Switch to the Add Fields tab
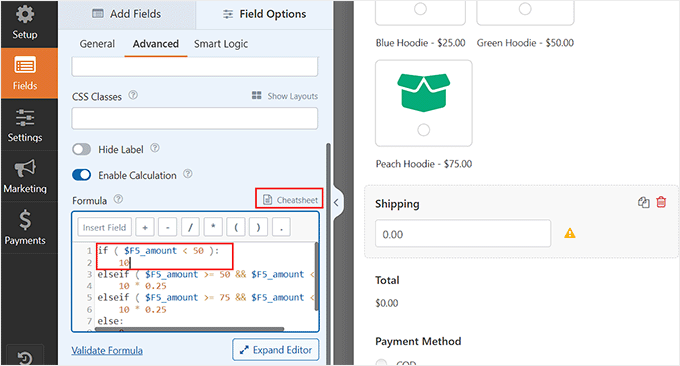Screen dimensions: 680x366 tap(127, 14)
